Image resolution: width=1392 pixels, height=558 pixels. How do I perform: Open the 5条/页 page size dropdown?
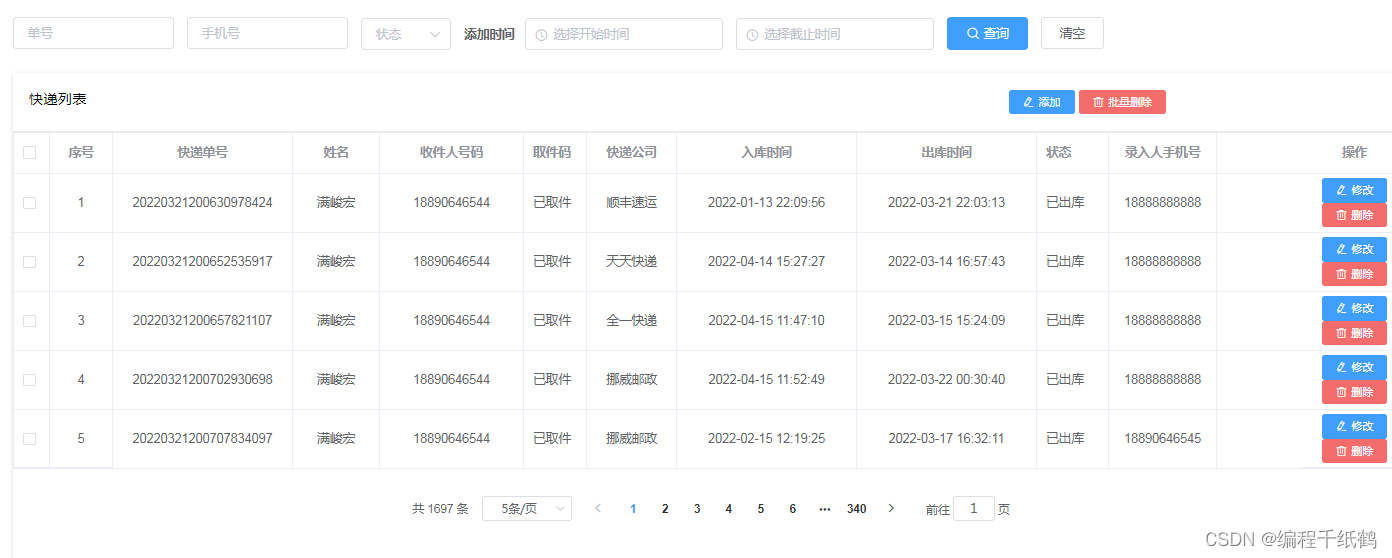[x=527, y=509]
